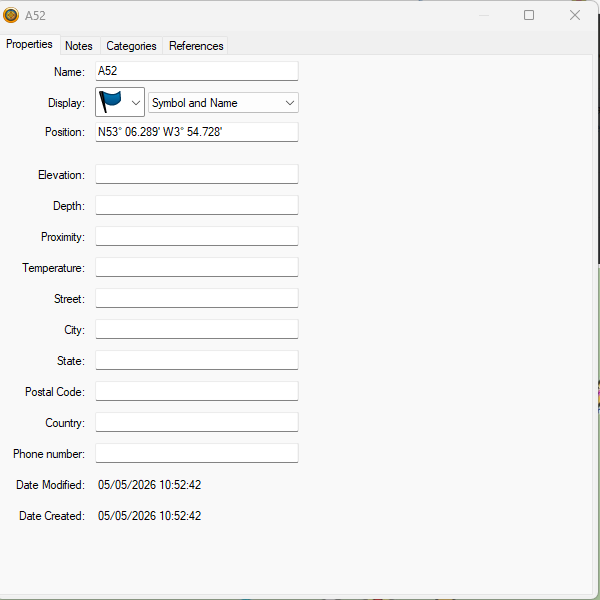
Task: Expand the Symbol and Name dropdown
Action: click(223, 103)
